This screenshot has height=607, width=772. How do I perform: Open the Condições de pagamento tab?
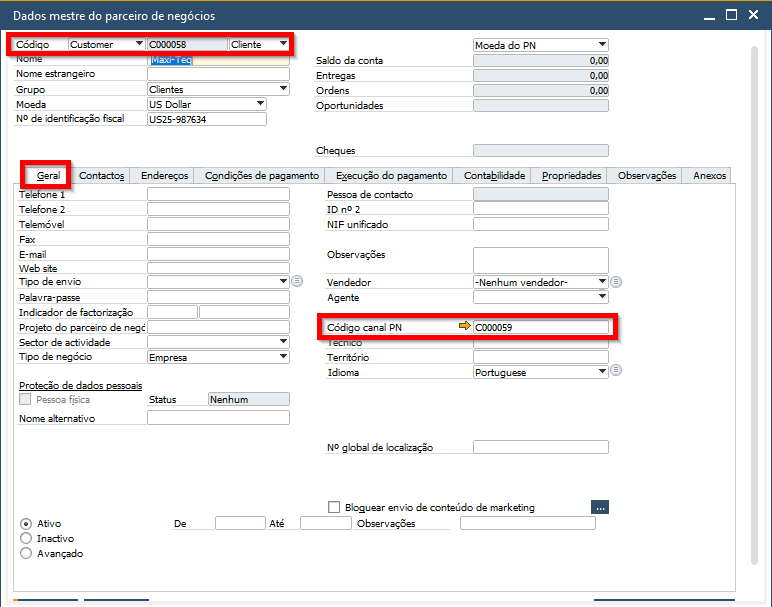tap(262, 176)
